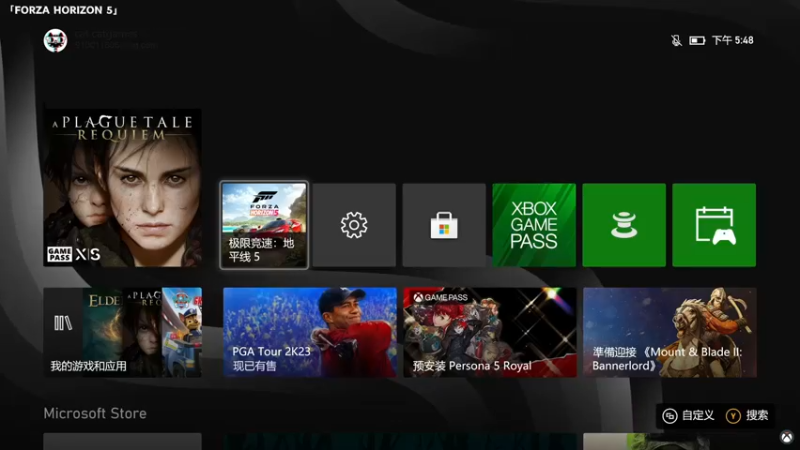Click the Paw Patrol thumbnail in library
The width and height of the screenshot is (800, 450).
pyautogui.click(x=182, y=333)
